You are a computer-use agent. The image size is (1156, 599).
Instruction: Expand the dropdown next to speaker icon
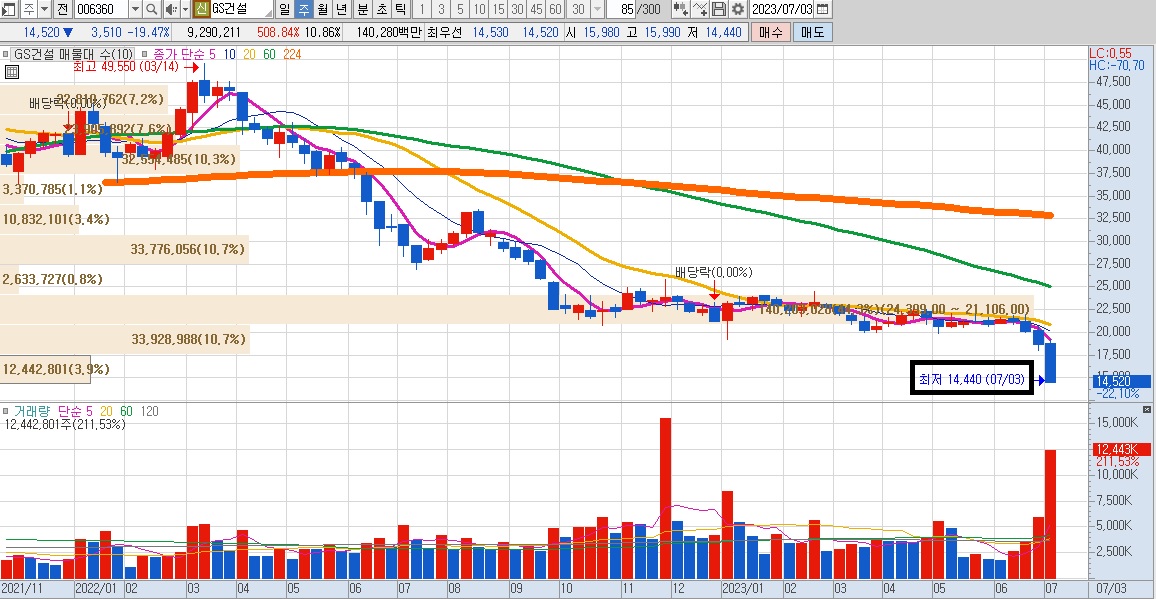pyautogui.click(x=186, y=9)
